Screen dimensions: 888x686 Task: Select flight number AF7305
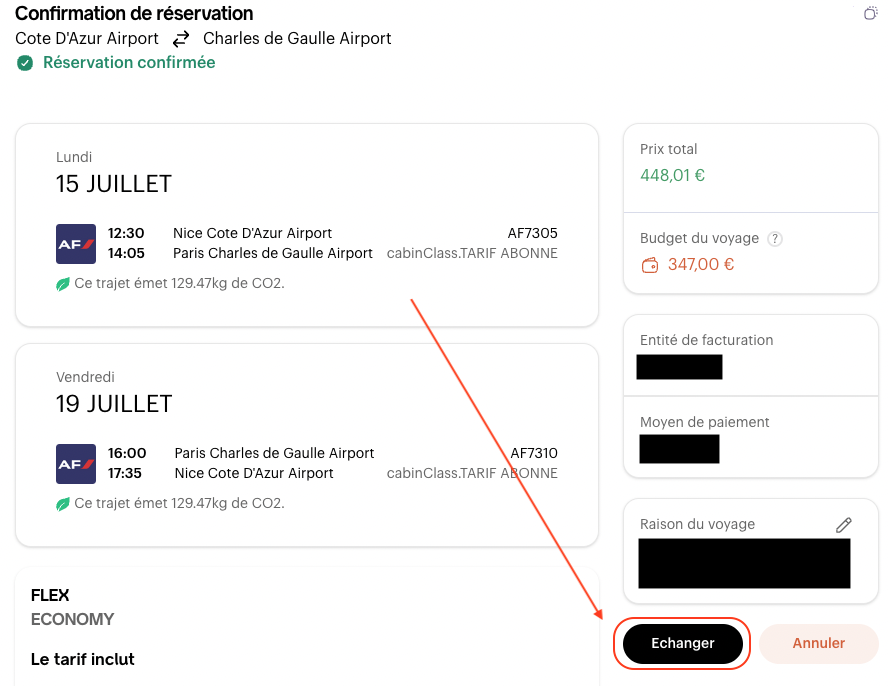click(x=532, y=233)
